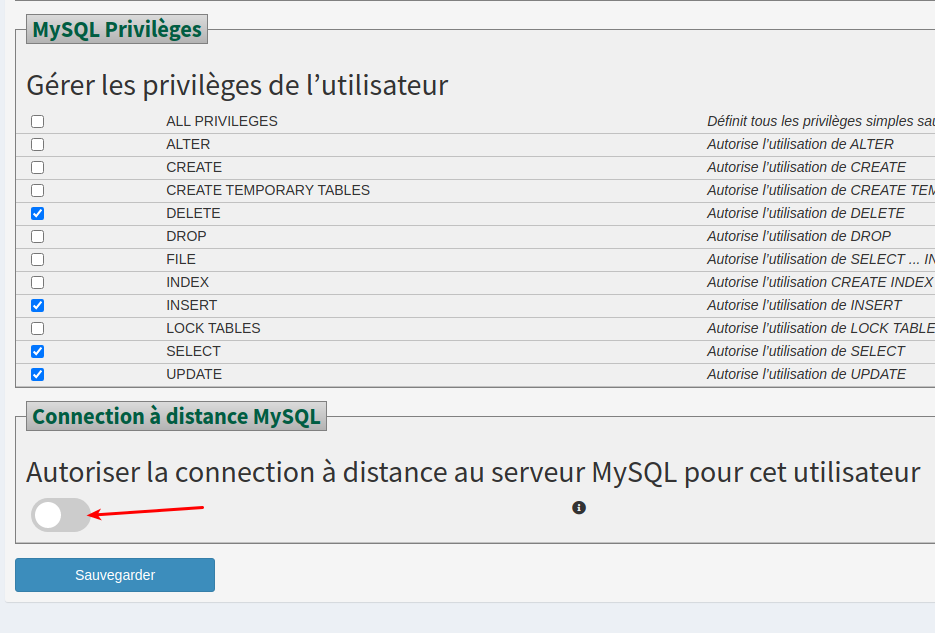Image resolution: width=935 pixels, height=633 pixels.
Task: Click the description 'Autorise l'utilisation de ALTER'
Action: pyautogui.click(x=800, y=144)
